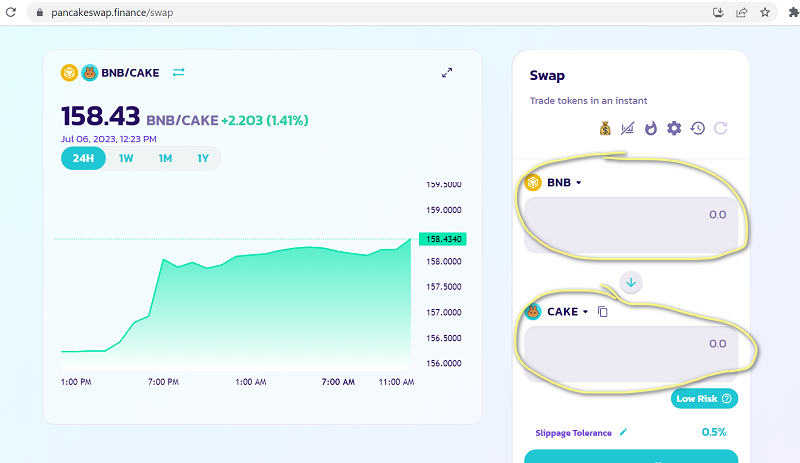Image resolution: width=800 pixels, height=463 pixels.
Task: Switch chart to 1W timeframe
Action: 126,158
